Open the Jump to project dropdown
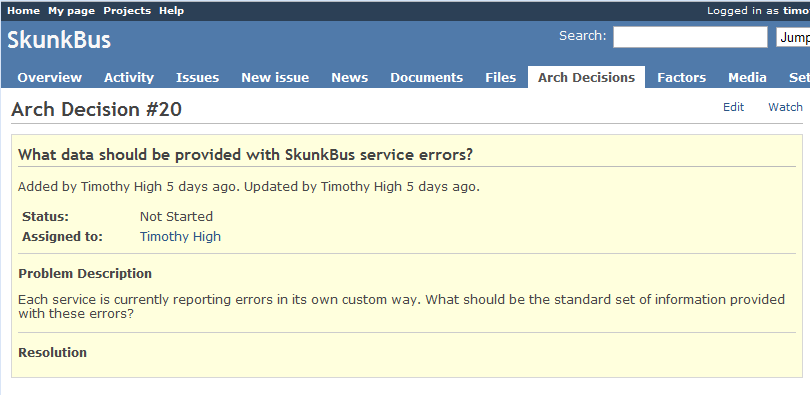The height and width of the screenshot is (395, 810). pyautogui.click(x=793, y=37)
